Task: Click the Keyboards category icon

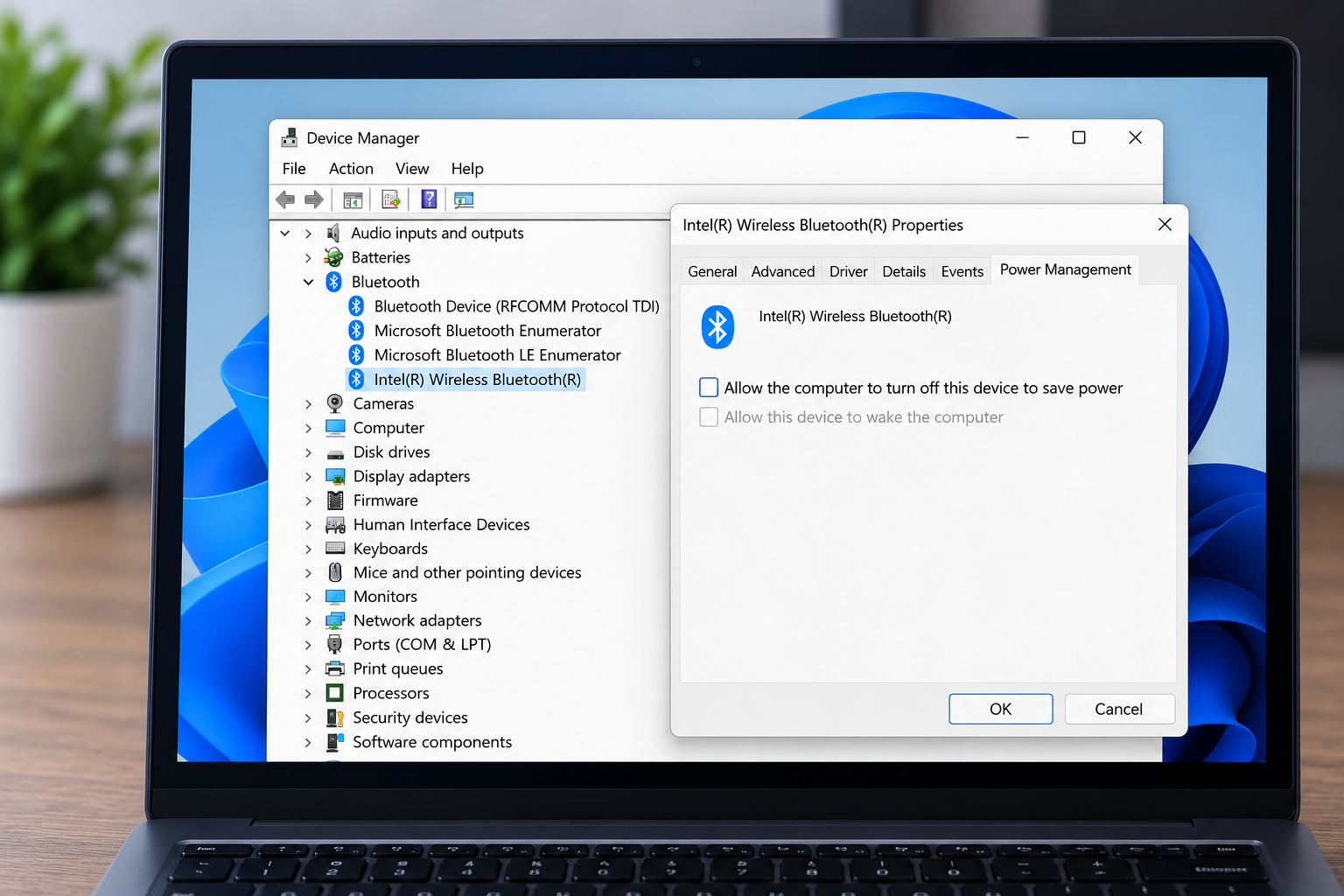Action: (x=335, y=549)
